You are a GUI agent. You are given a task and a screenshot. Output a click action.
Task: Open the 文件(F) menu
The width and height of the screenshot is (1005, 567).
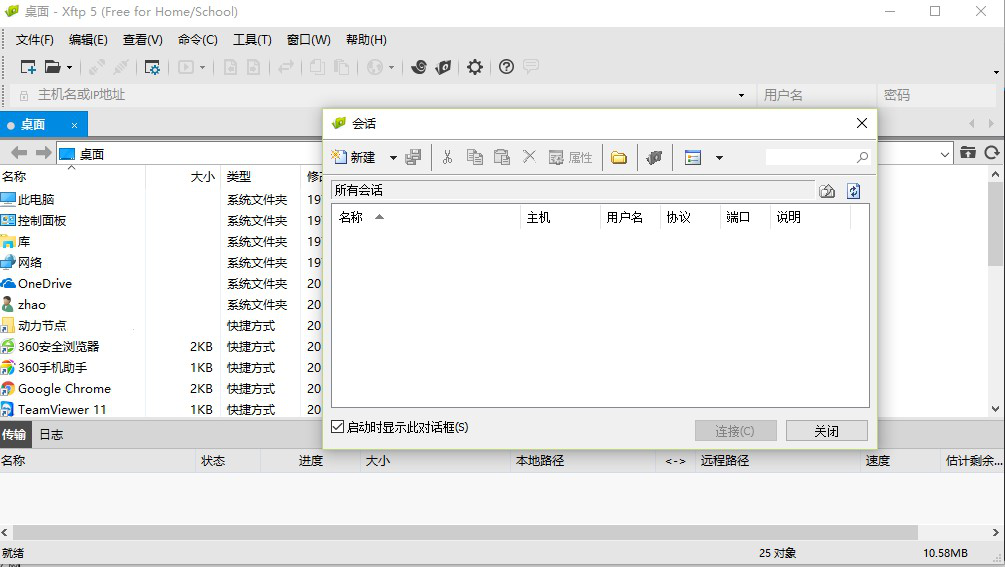pyautogui.click(x=35, y=40)
